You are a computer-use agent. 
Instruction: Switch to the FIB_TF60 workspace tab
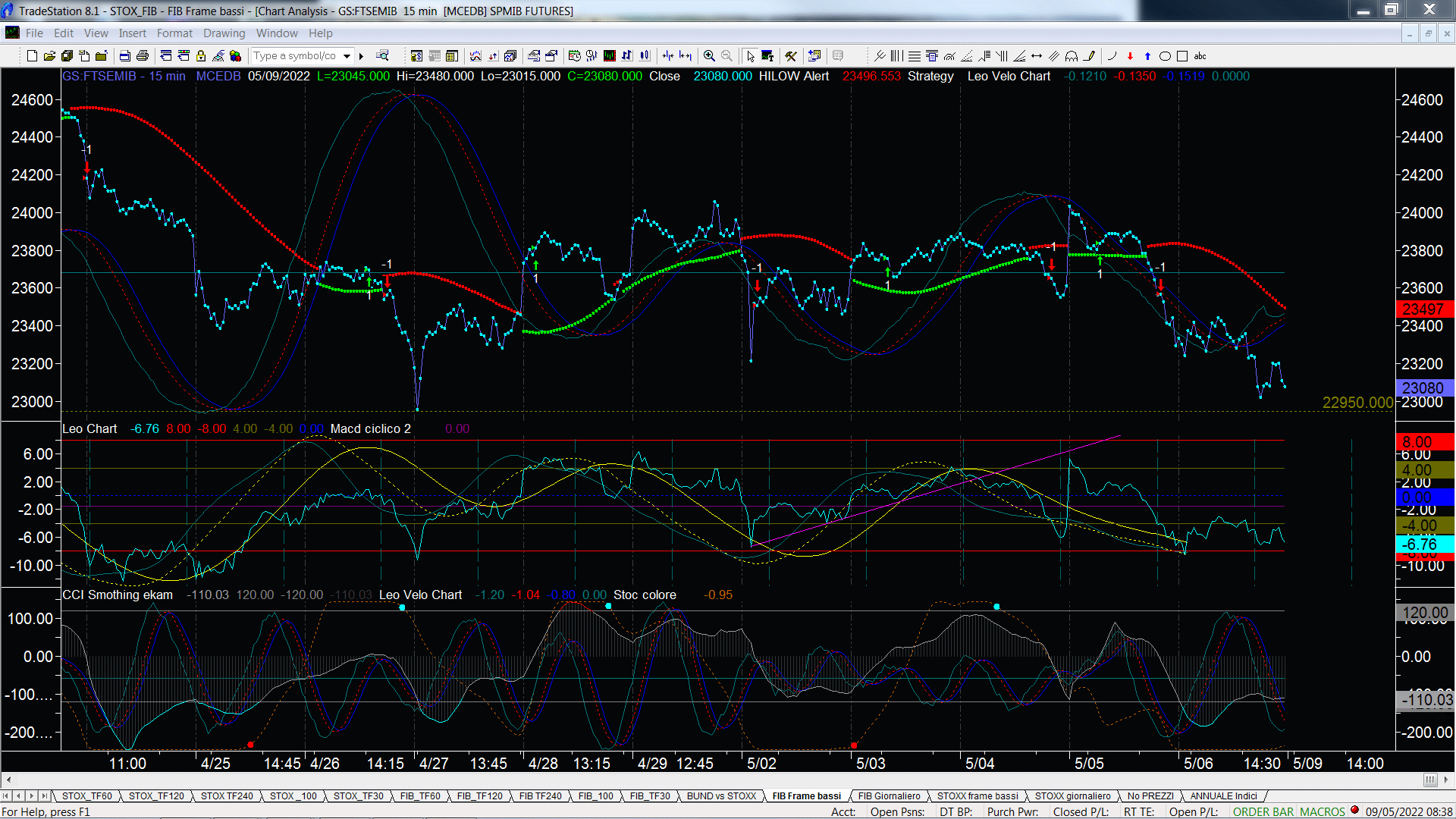coord(420,795)
